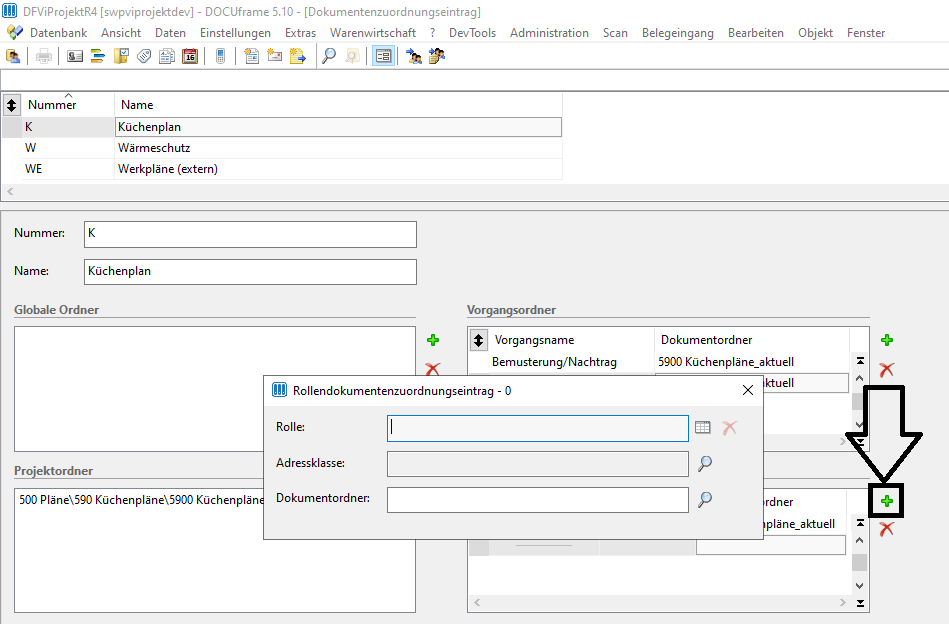Open the Rolle selection table icon
The image size is (949, 624).
pos(703,428)
